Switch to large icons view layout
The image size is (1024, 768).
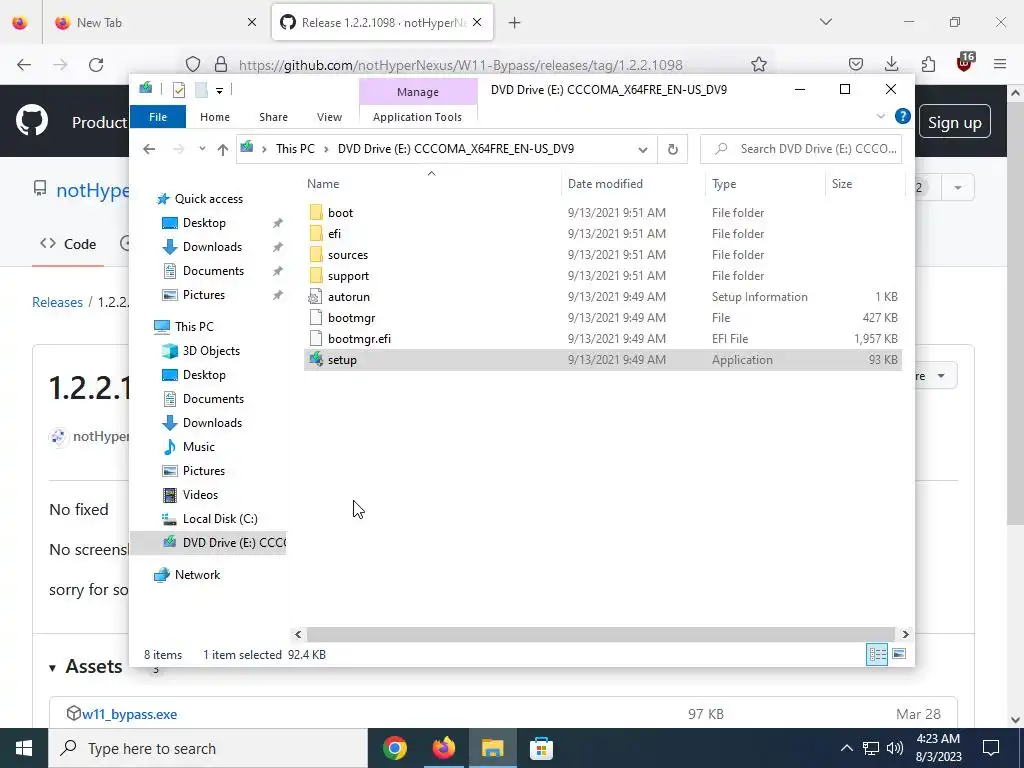pyautogui.click(x=899, y=654)
